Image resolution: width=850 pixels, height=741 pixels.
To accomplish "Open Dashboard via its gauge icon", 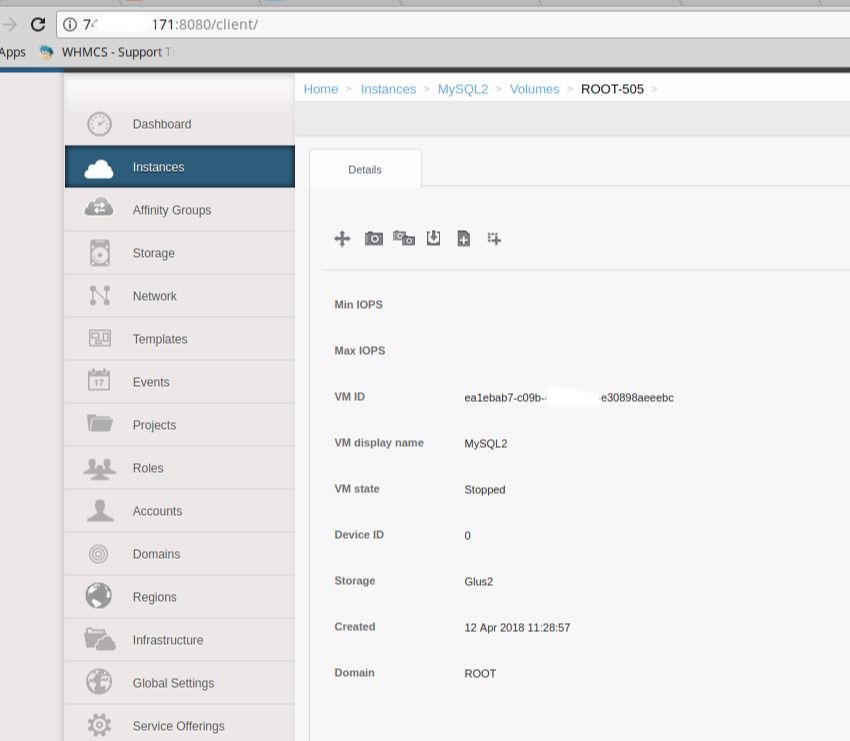I will [99, 124].
